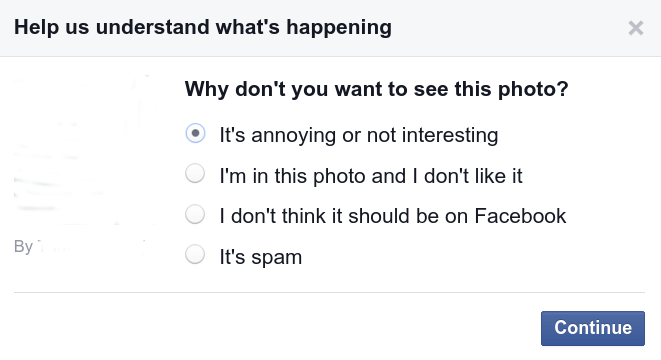Click the "I'm in this photo and I don't like it" label

click(371, 176)
